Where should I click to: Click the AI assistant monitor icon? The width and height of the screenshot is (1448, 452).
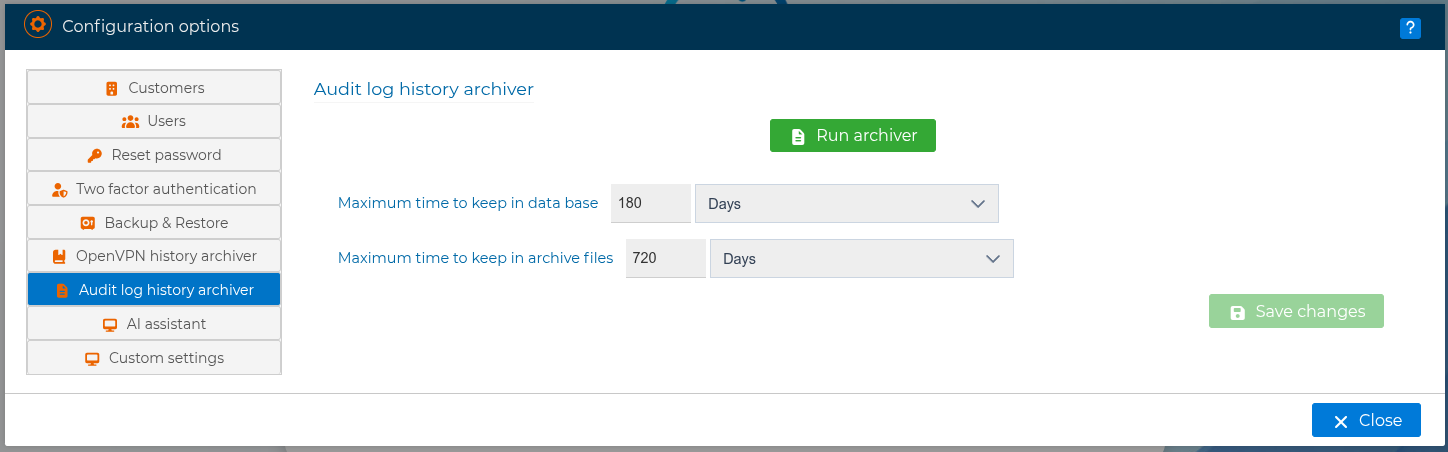coord(110,324)
